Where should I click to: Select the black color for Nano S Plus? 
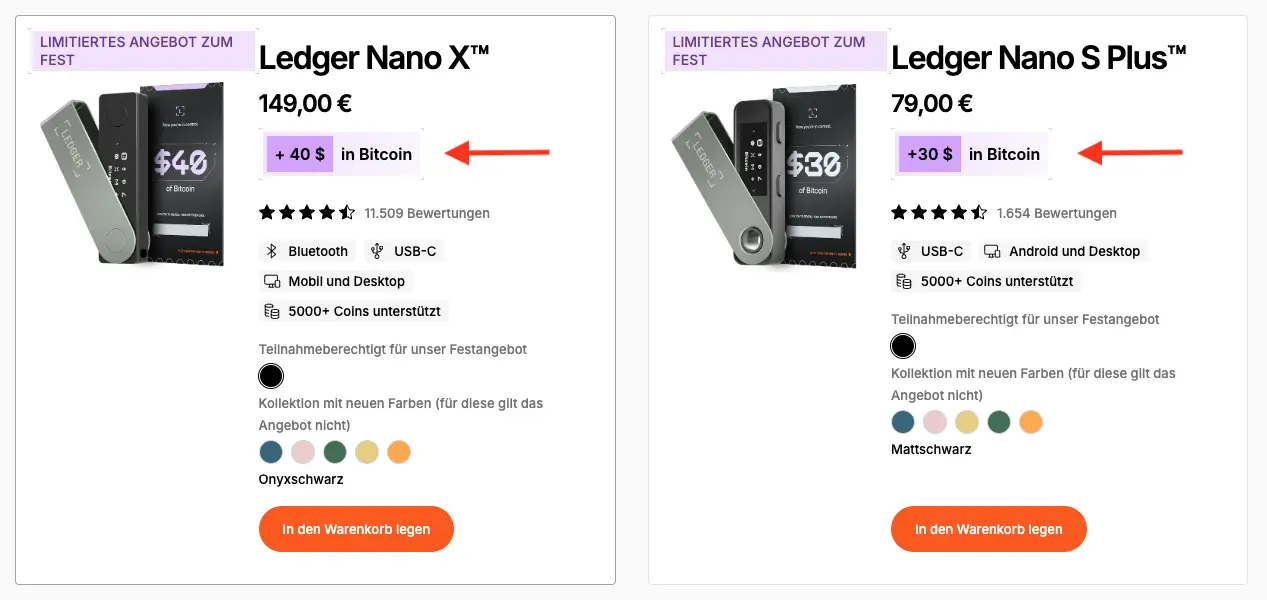tap(903, 346)
